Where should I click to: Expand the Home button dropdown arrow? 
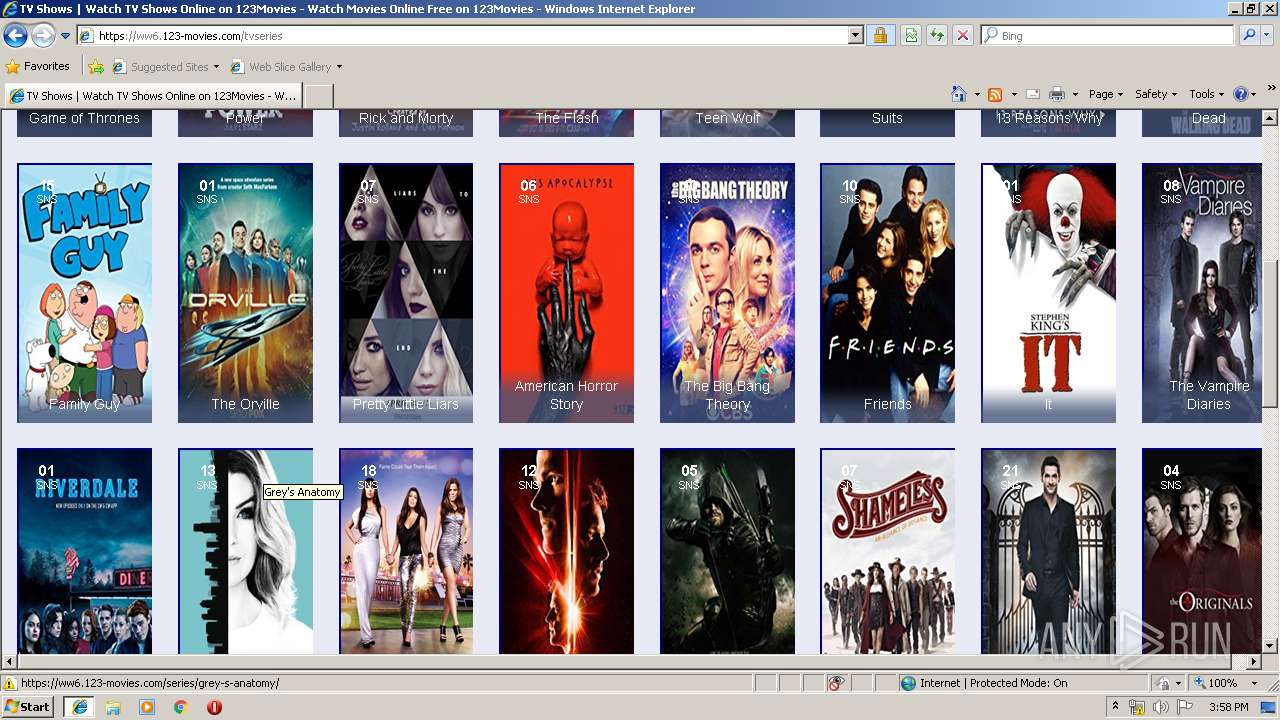[977, 95]
